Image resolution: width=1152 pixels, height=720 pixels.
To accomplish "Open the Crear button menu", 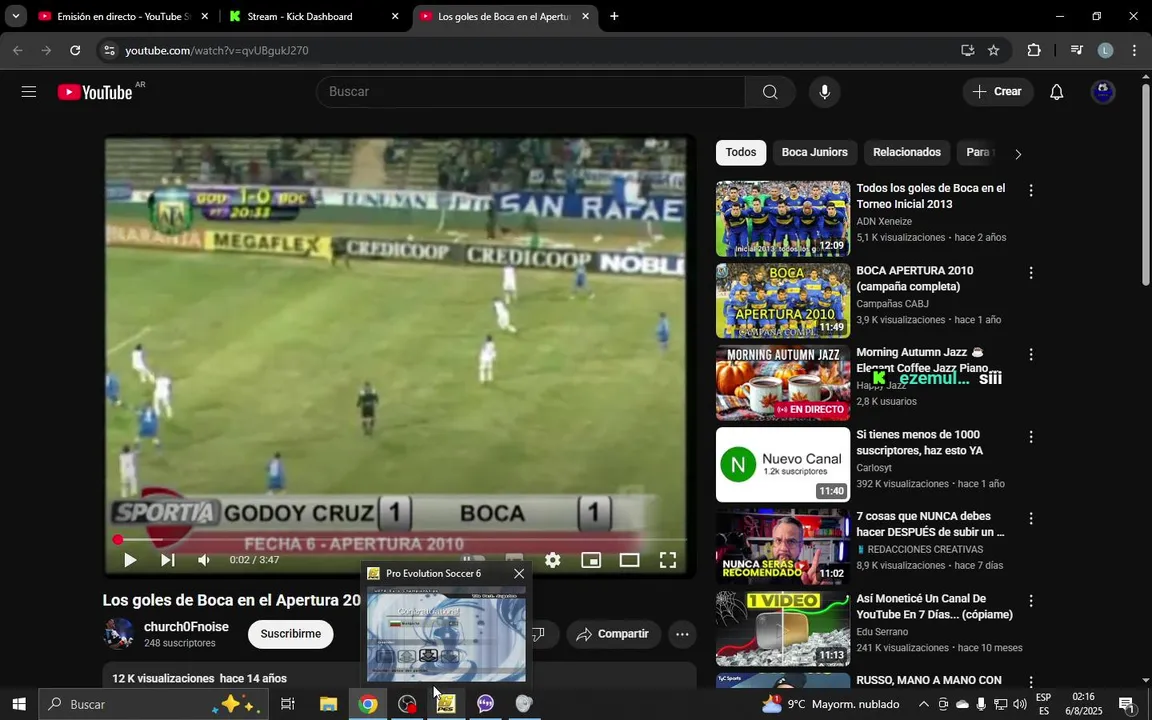I will coord(998,92).
